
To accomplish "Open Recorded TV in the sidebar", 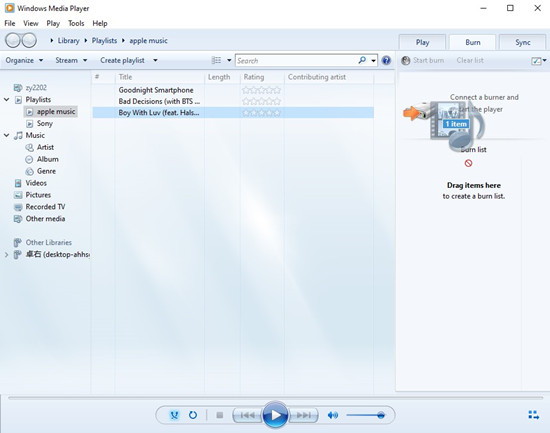I will (39, 207).
